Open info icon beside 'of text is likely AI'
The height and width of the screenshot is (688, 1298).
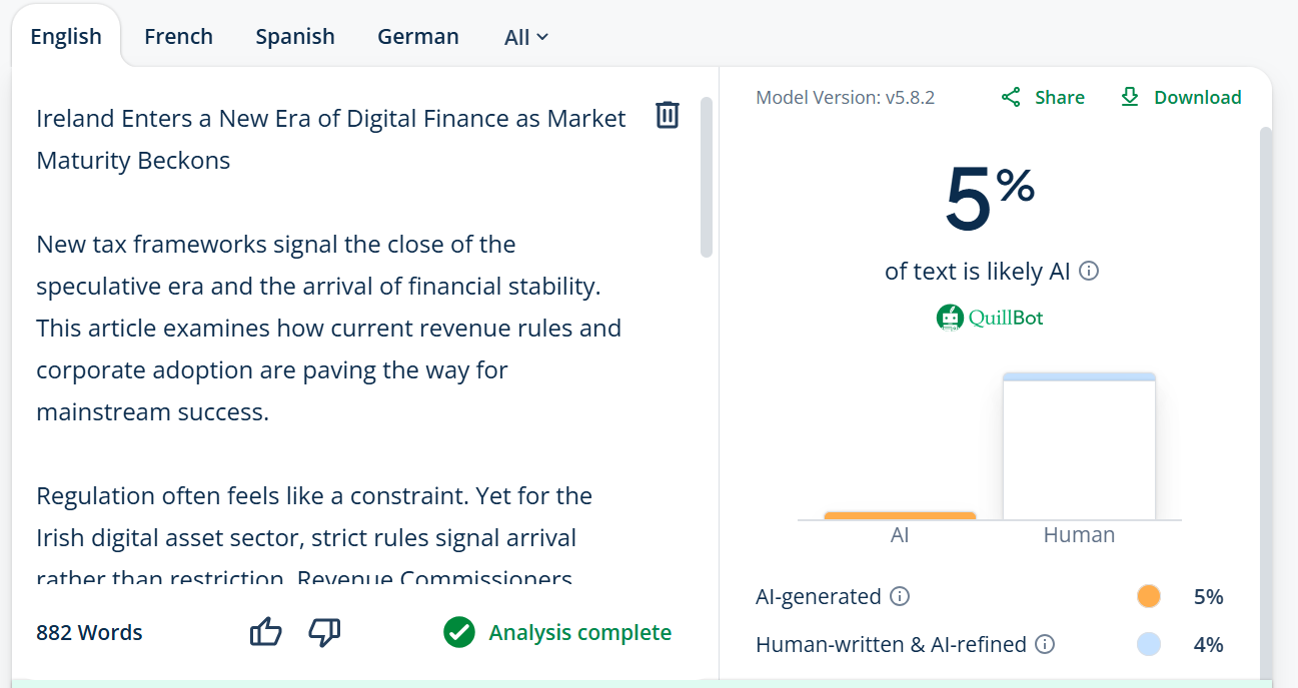pyautogui.click(x=1090, y=271)
